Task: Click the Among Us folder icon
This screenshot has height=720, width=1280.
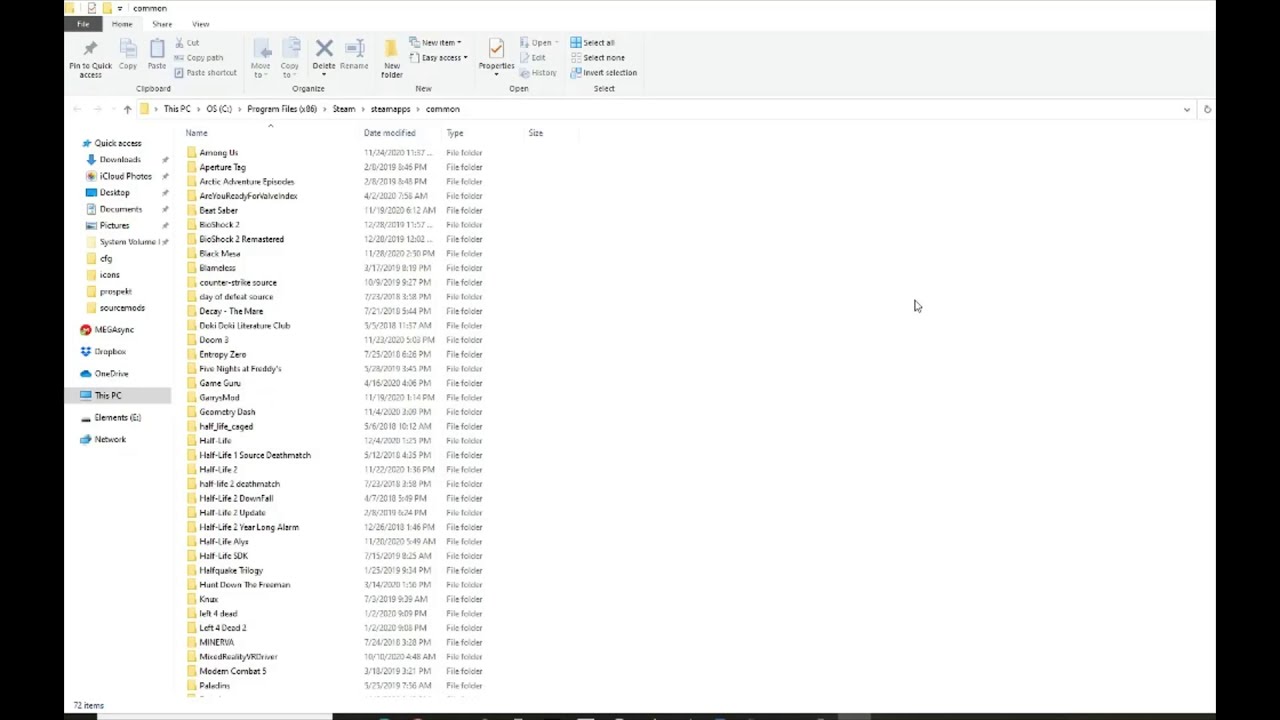Action: 192,153
